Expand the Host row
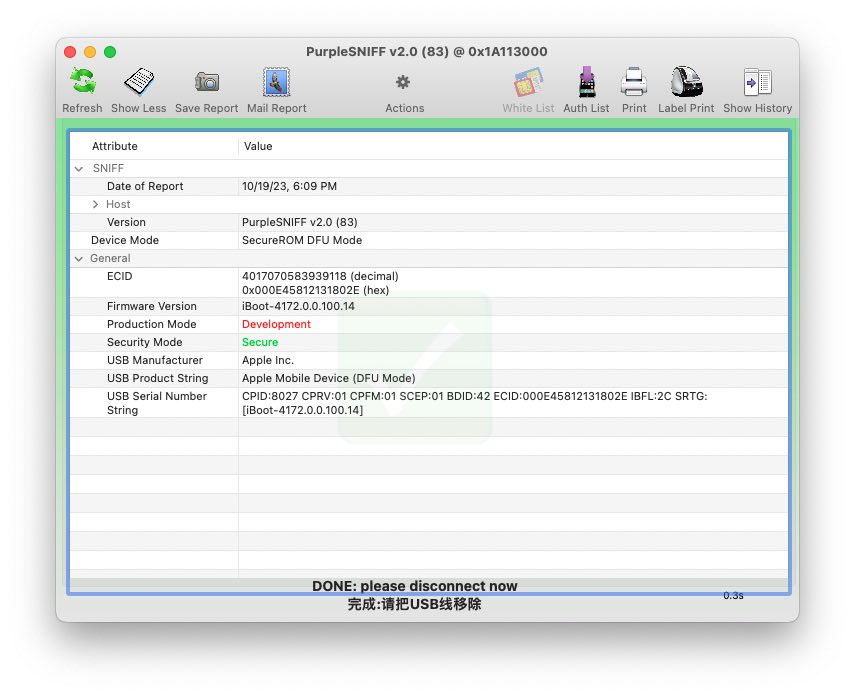Image resolution: width=855 pixels, height=696 pixels. (95, 204)
